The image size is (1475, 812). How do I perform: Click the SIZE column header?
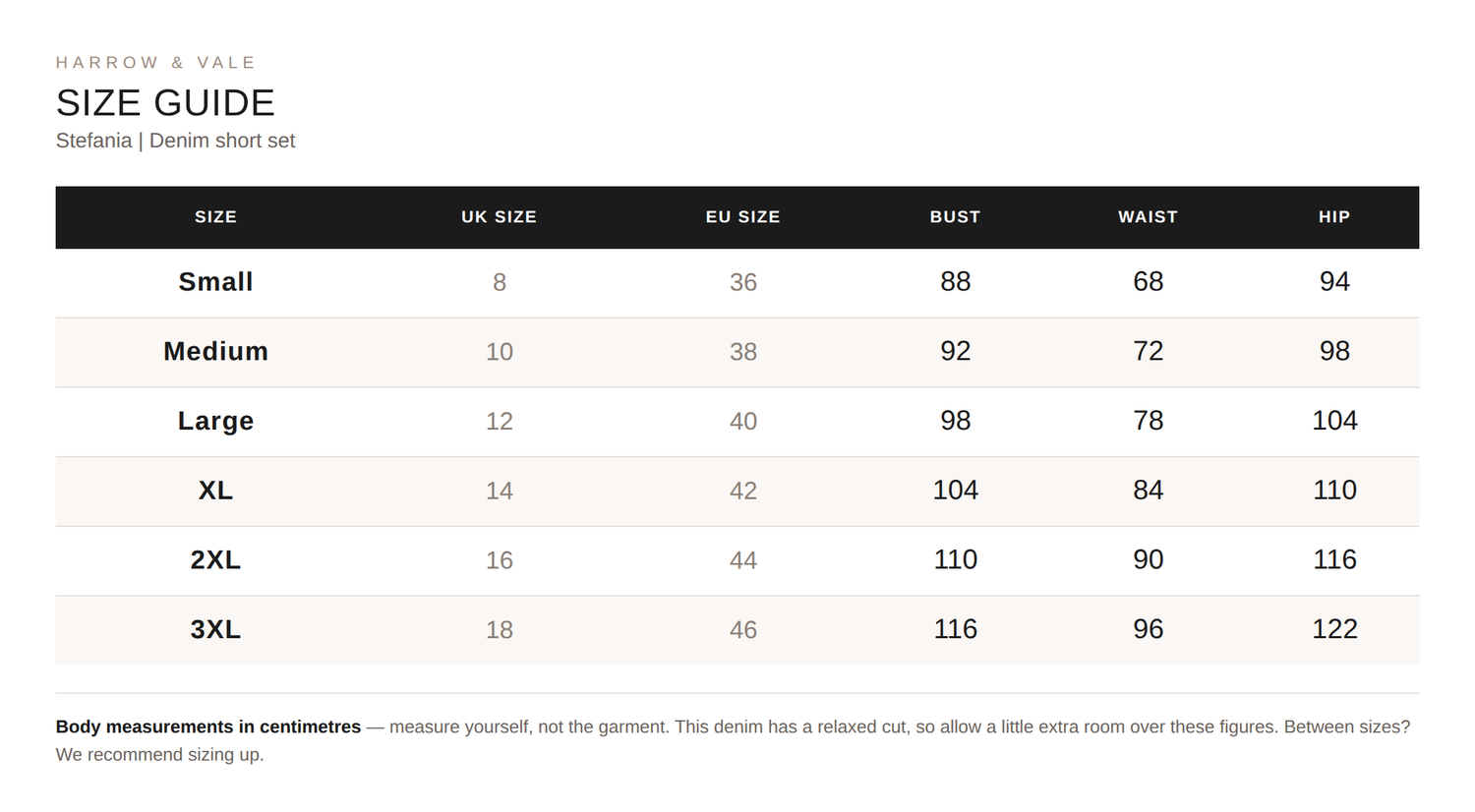tap(215, 217)
